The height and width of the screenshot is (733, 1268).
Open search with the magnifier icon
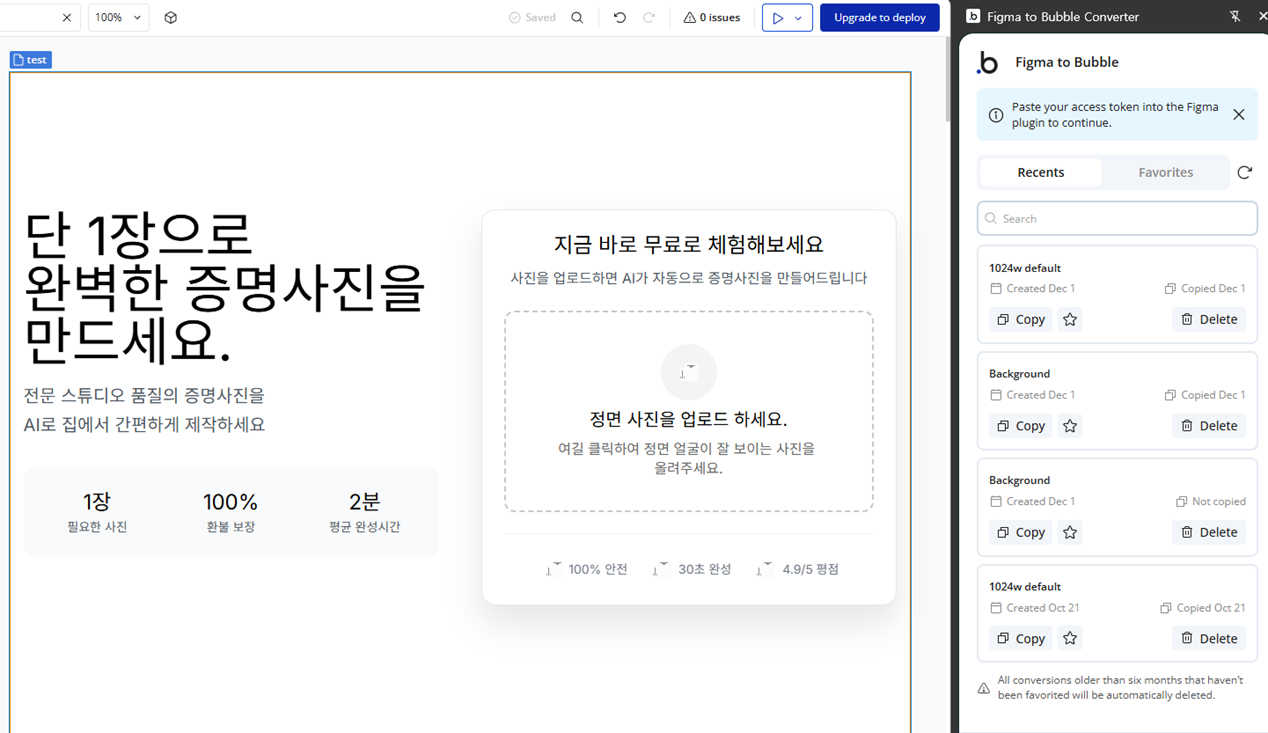(577, 18)
